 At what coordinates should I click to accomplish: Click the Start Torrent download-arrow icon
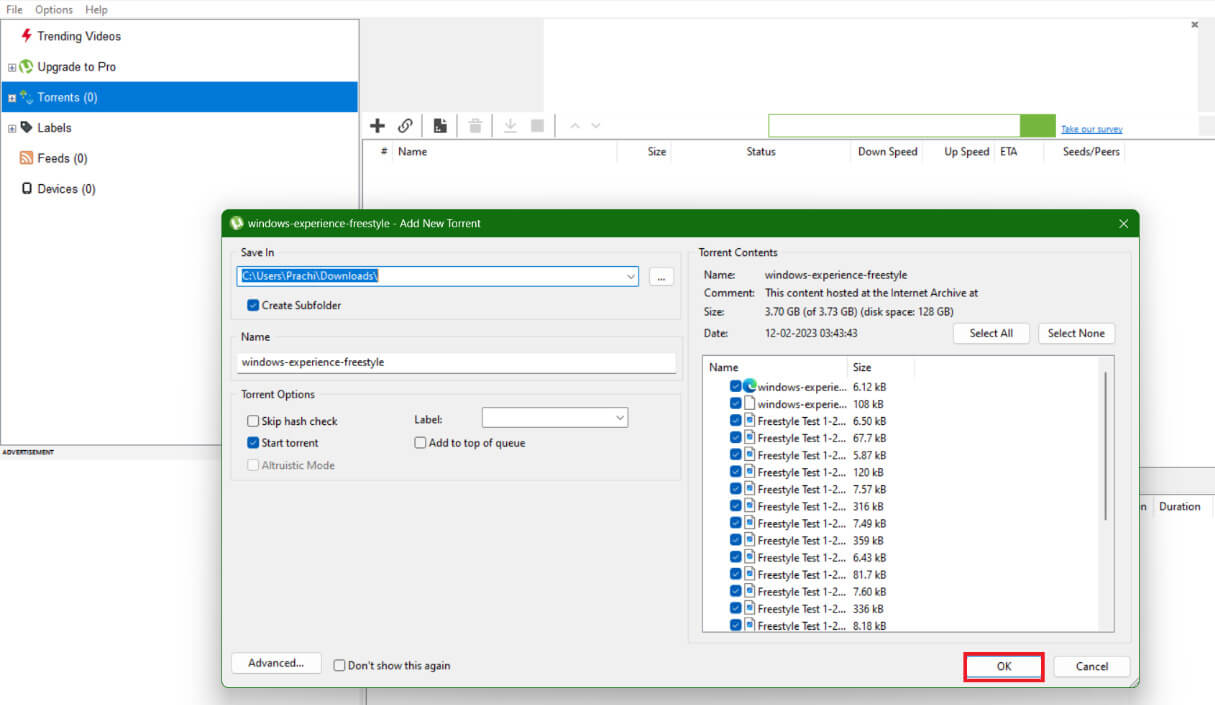coord(510,126)
